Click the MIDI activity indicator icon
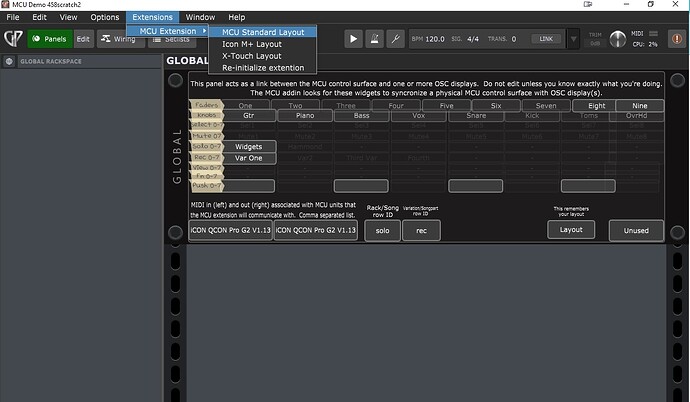Image resolution: width=690 pixels, height=402 pixels. click(x=653, y=33)
